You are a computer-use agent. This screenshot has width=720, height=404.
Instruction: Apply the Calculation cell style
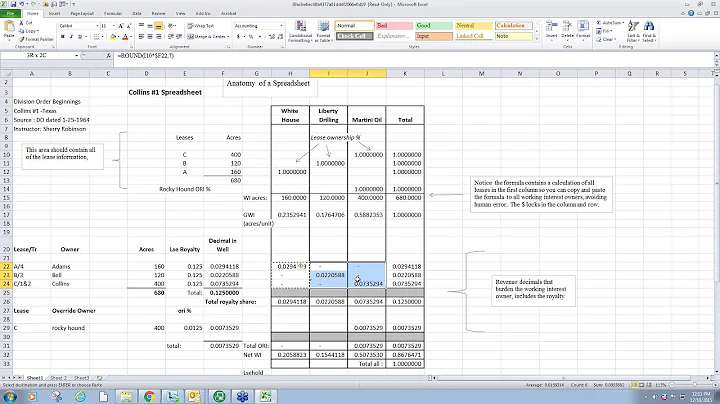(513, 26)
